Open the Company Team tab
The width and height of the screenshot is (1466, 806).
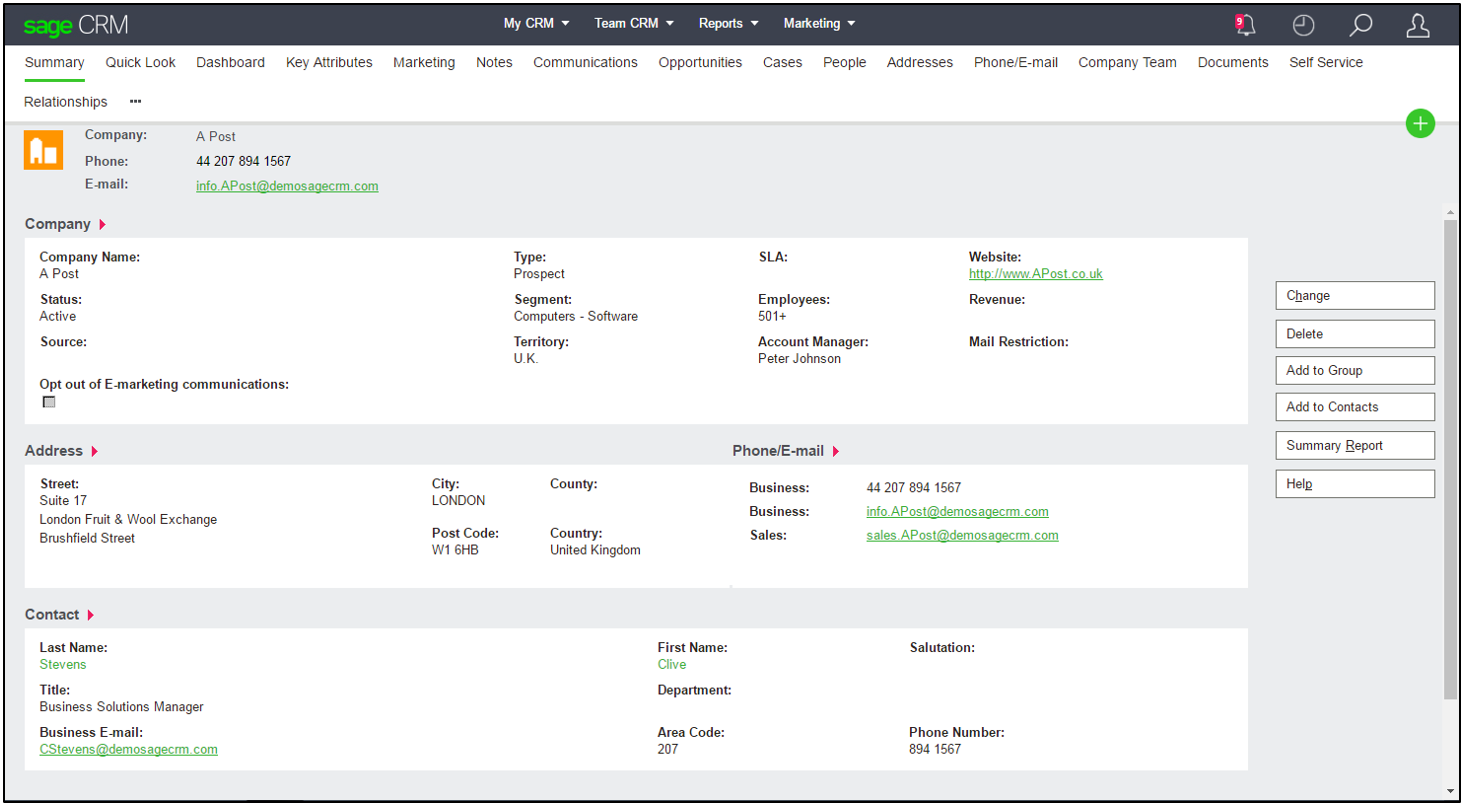click(x=1127, y=62)
